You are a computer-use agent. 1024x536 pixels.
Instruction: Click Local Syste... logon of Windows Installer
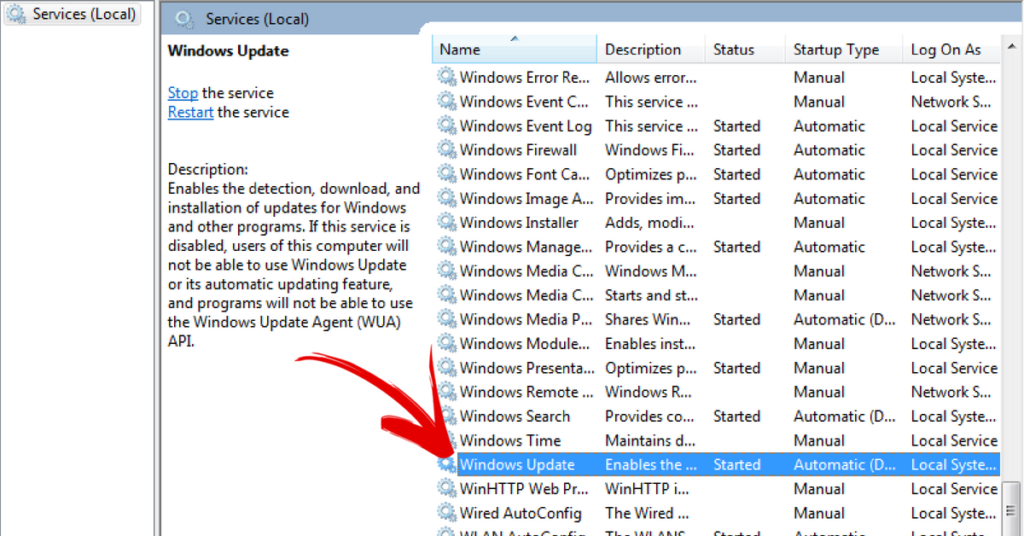point(953,223)
